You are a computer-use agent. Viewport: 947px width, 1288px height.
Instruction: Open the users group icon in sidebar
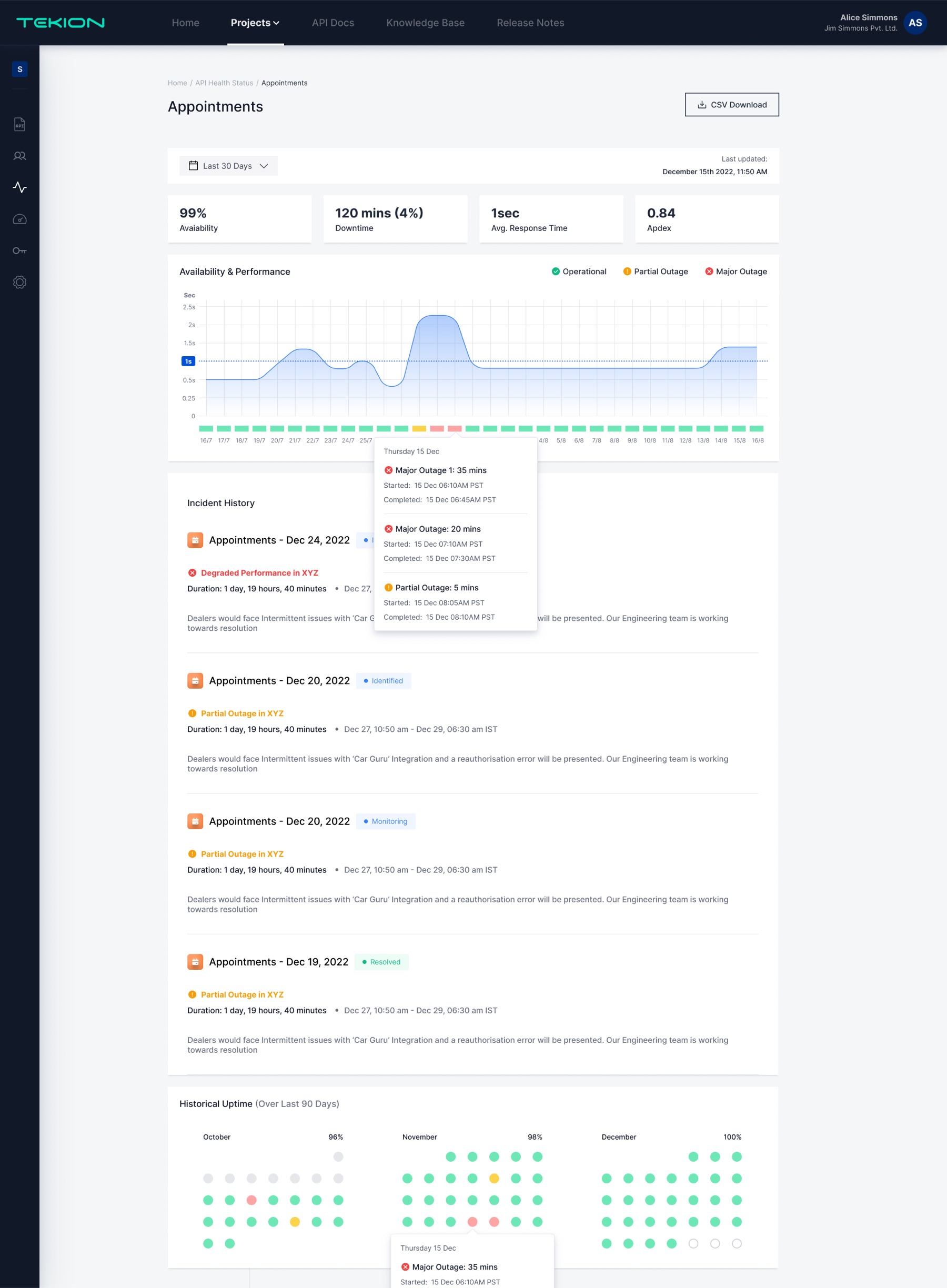click(x=19, y=156)
